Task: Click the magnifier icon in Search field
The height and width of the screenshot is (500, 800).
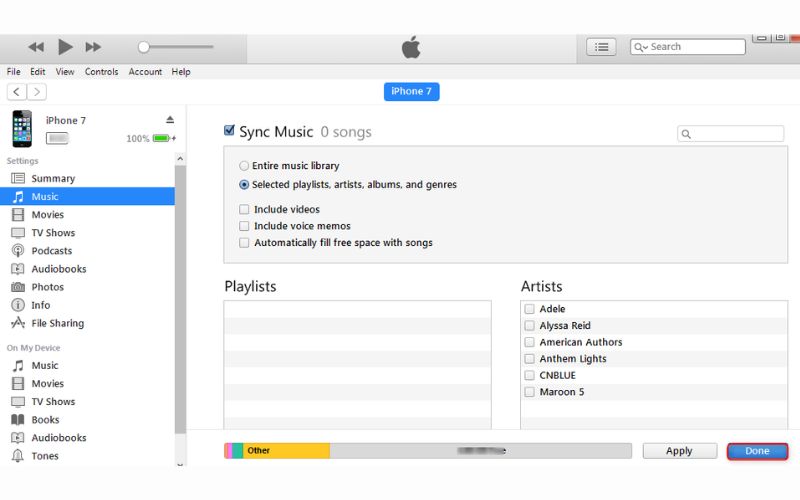Action: (x=640, y=47)
